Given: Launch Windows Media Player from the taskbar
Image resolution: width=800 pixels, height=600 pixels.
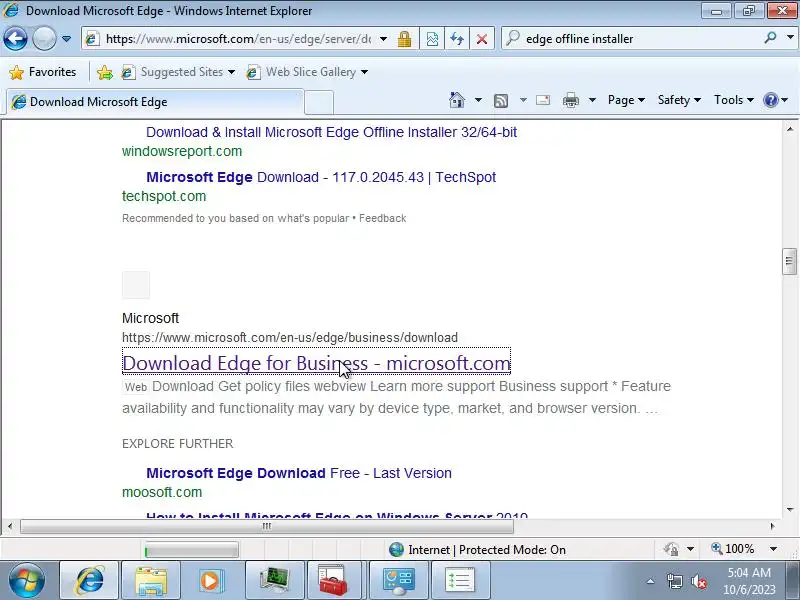Looking at the screenshot, I should pos(213,581).
